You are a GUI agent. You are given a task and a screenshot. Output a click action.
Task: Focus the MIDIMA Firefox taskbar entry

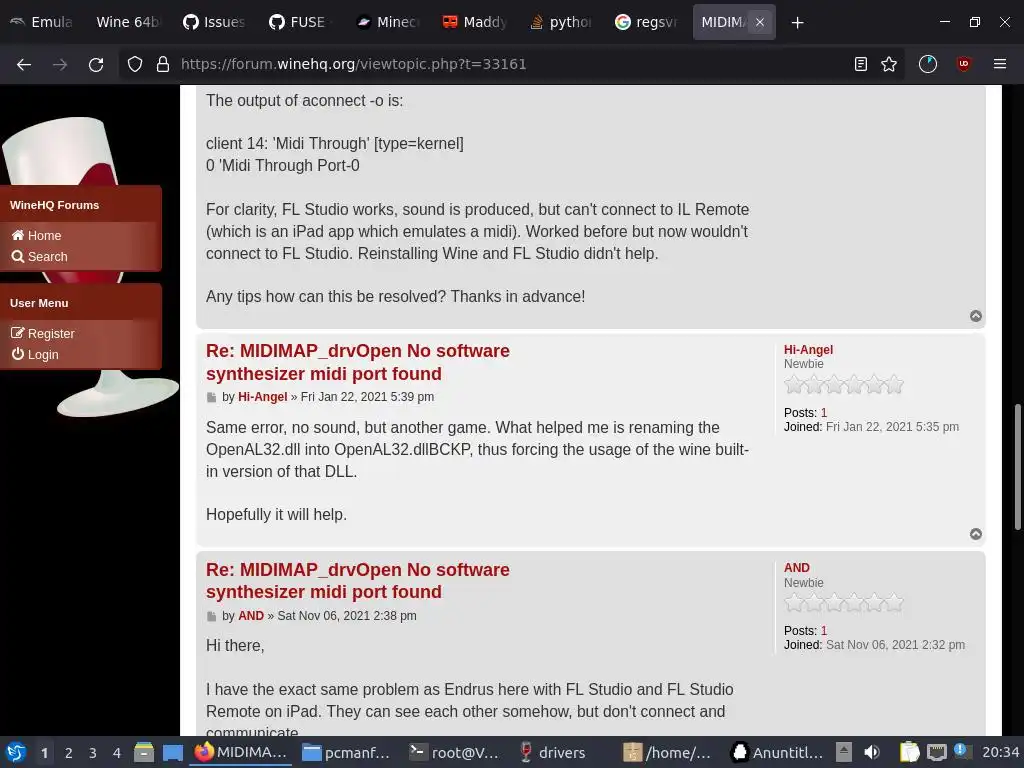pyautogui.click(x=241, y=752)
